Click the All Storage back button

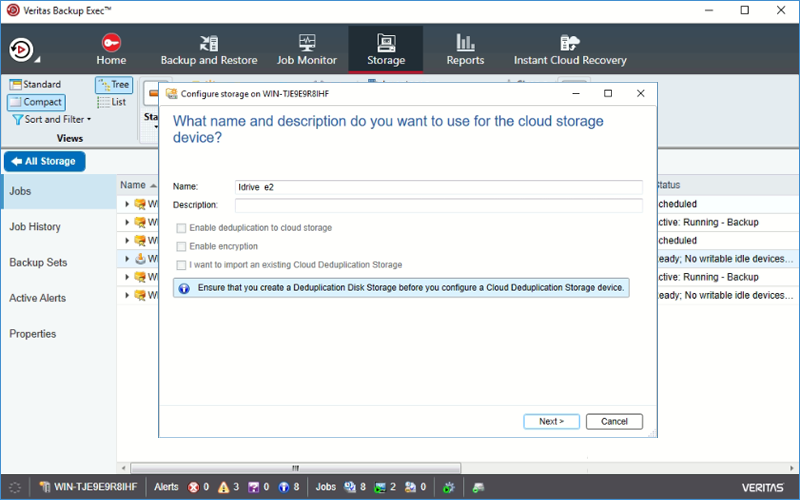(x=44, y=161)
